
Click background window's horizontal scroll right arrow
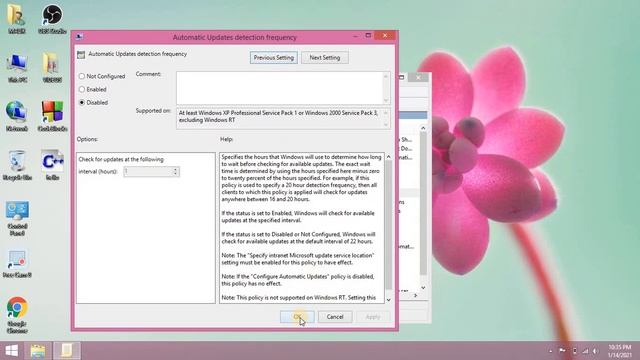point(416,295)
